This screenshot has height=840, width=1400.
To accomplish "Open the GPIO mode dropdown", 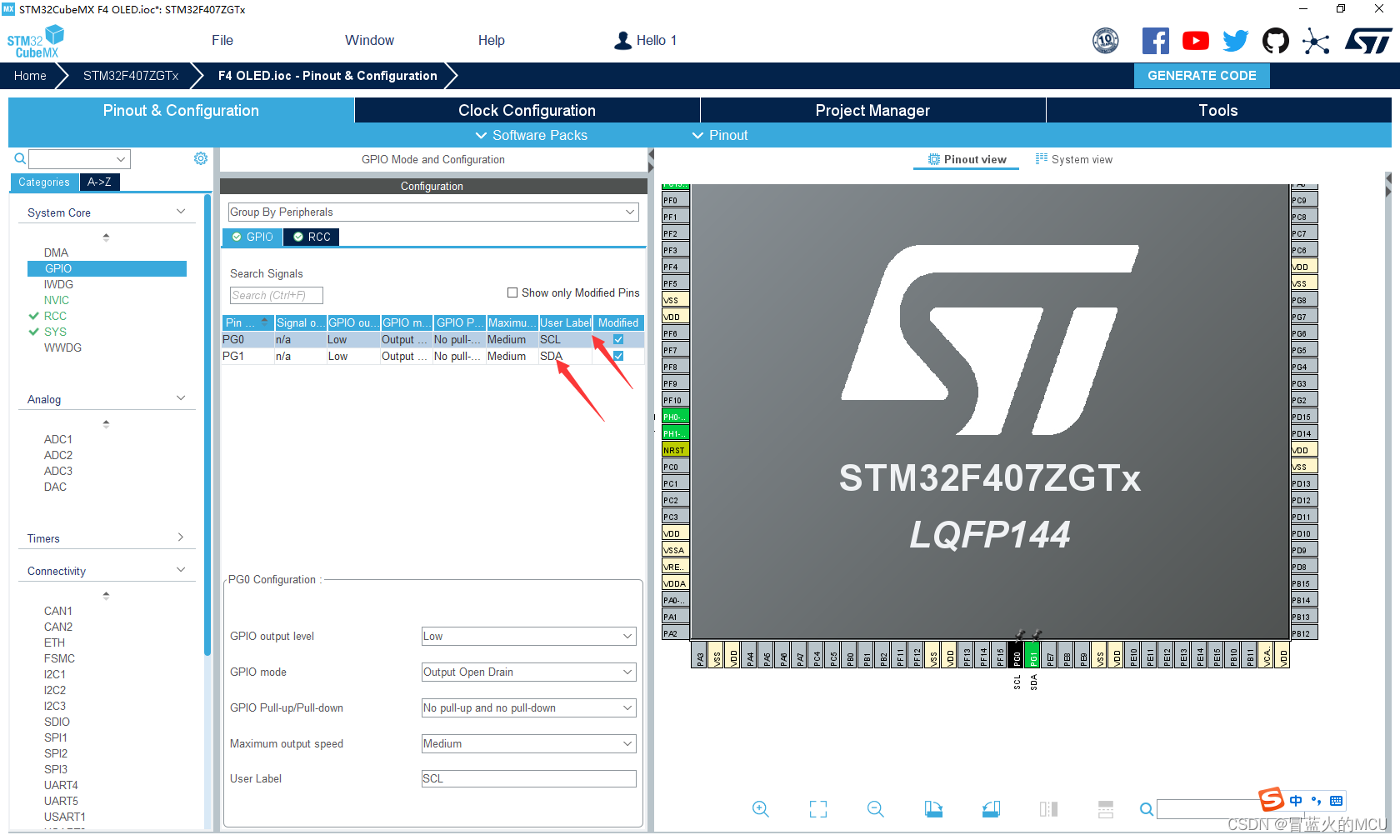I will [x=528, y=672].
